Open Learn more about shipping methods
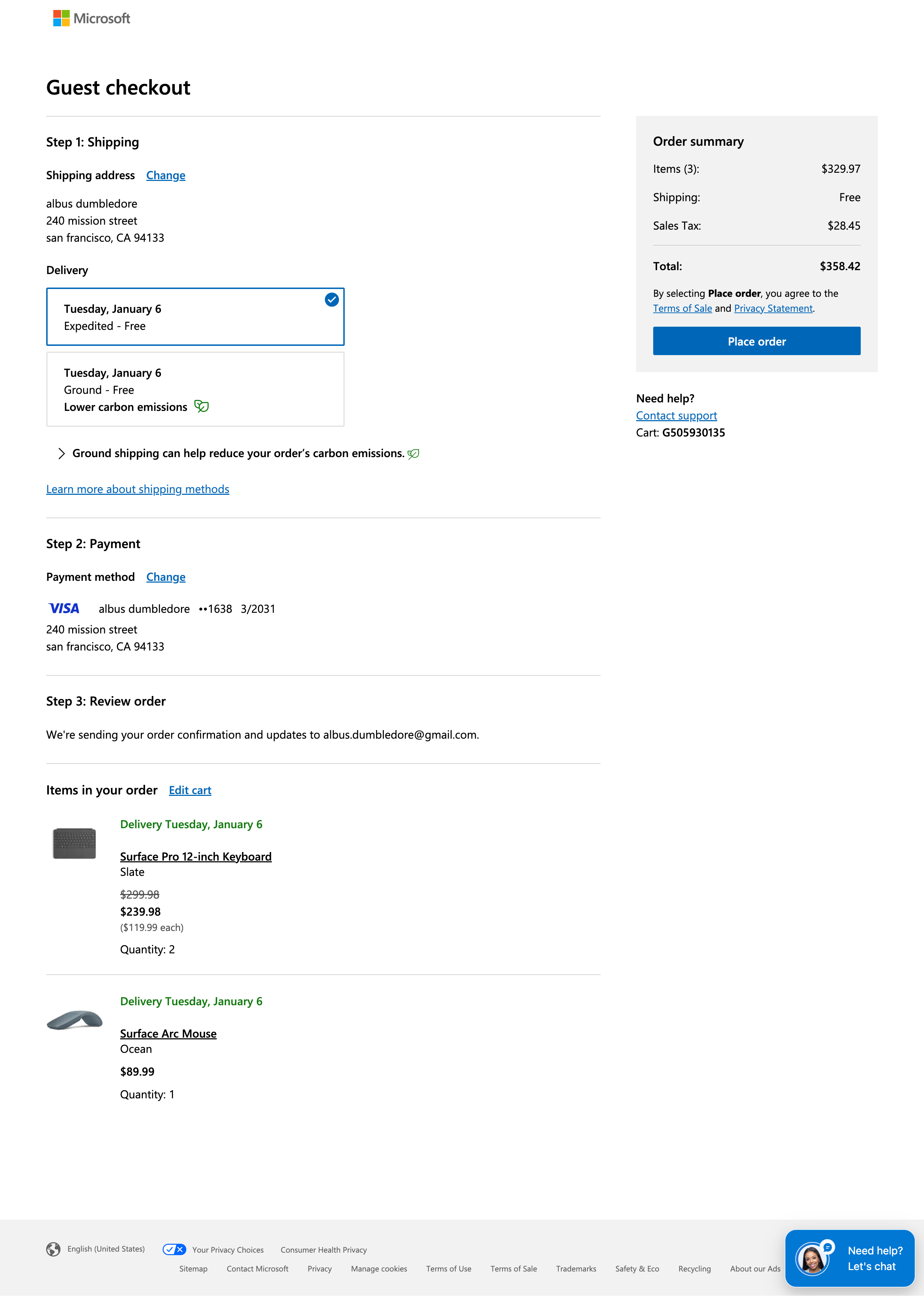The width and height of the screenshot is (924, 1296). (138, 489)
